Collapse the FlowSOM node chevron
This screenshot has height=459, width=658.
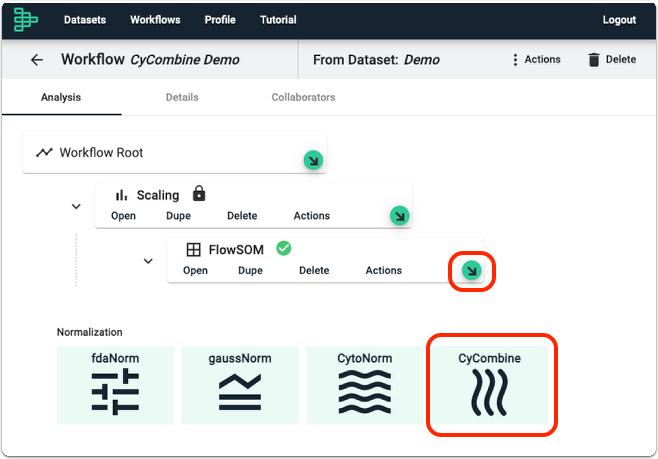tap(148, 261)
